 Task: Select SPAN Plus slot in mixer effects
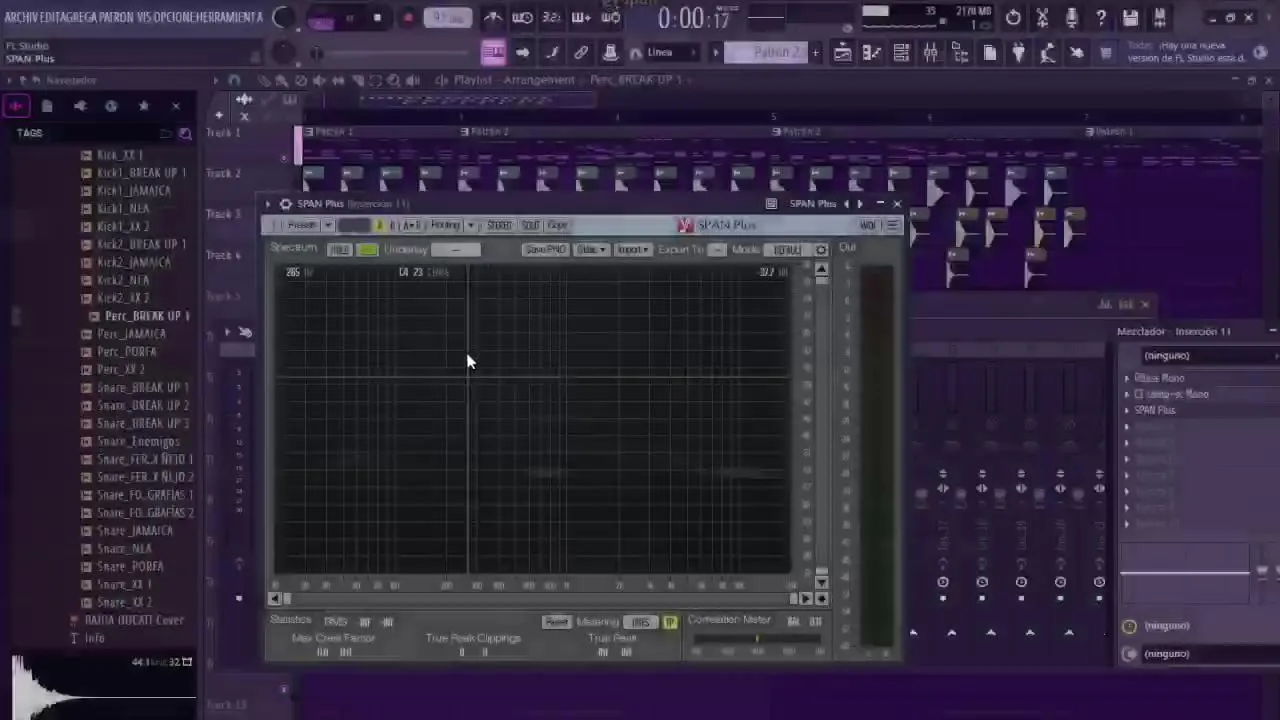[1155, 411]
